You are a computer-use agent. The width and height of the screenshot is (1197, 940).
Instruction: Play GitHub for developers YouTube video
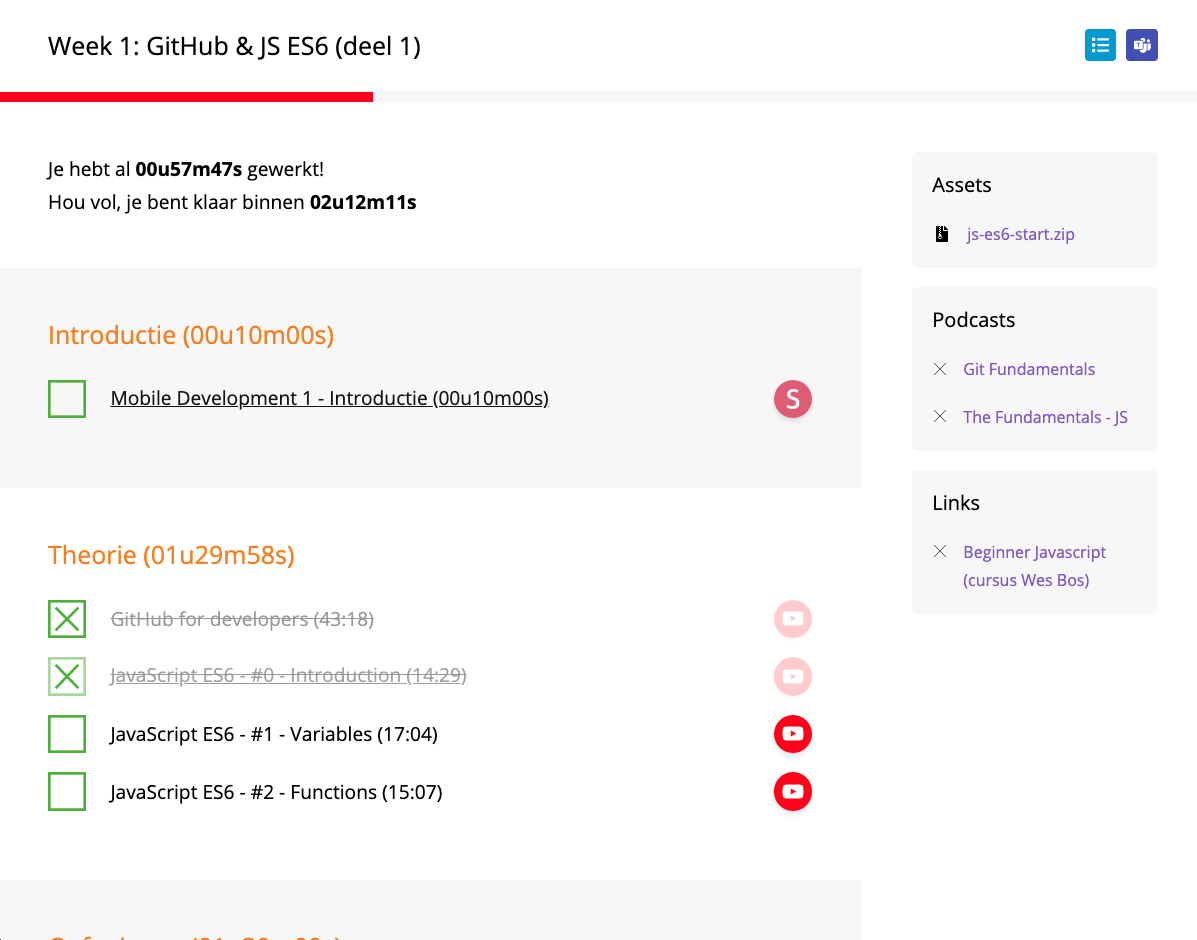click(792, 619)
